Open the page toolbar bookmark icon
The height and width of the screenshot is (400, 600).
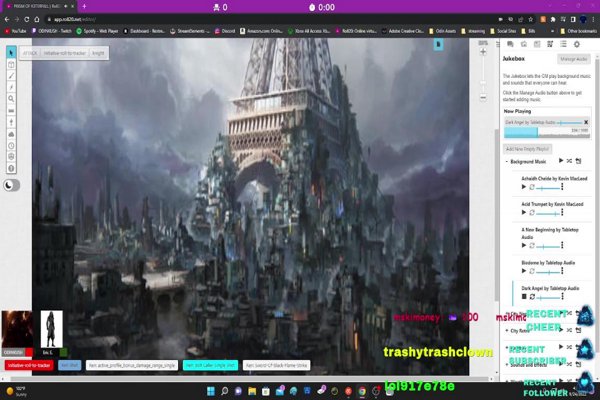(x=439, y=45)
